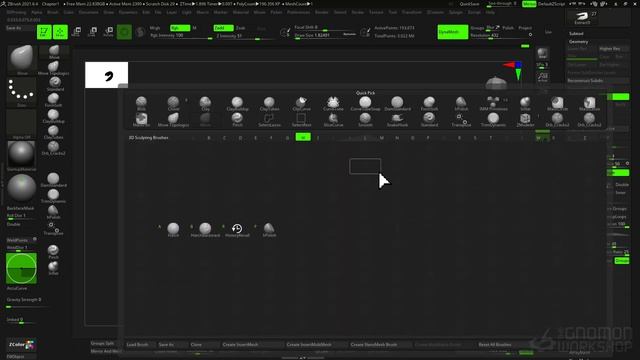Toggle Zsub sculpt mode
This screenshot has width=640, height=360.
[x=241, y=28]
